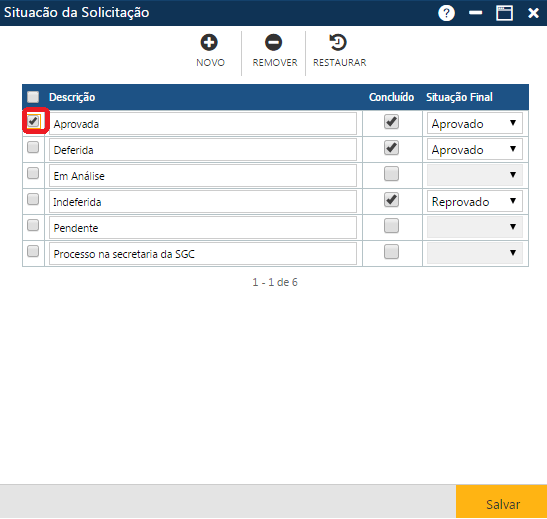Open the help question mark icon

point(446,13)
